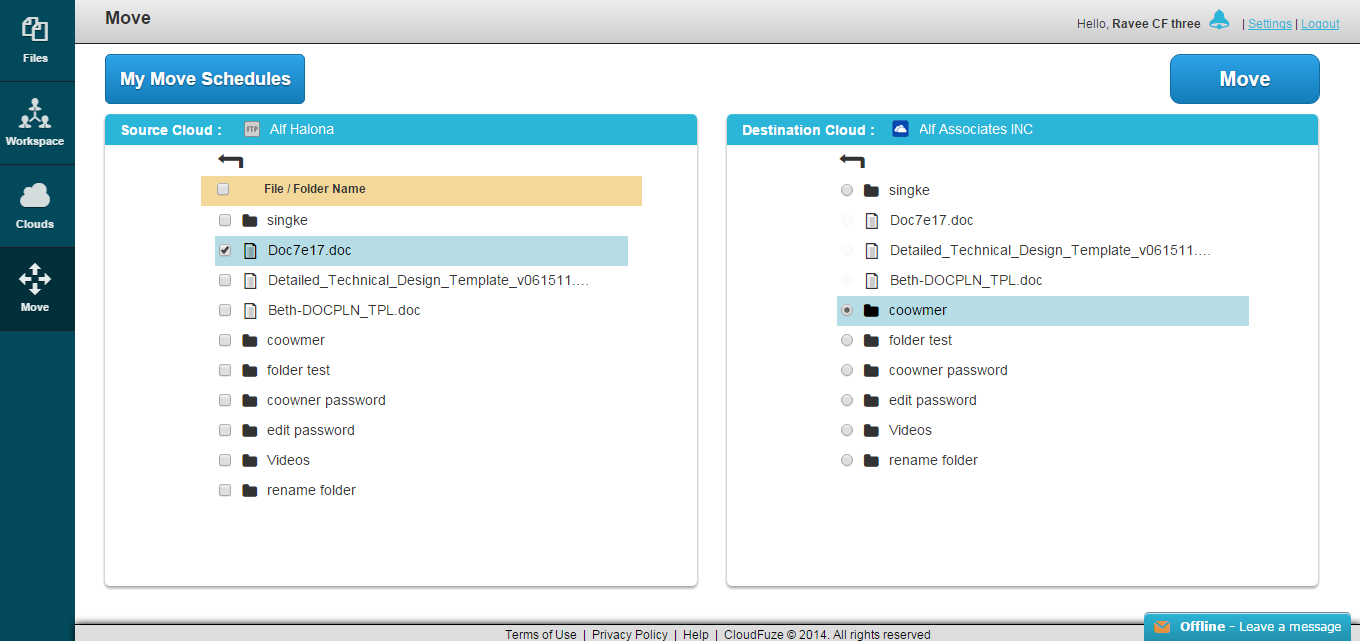Check the source Beth-DOCPLN_TPL.doc checkbox

pos(225,310)
